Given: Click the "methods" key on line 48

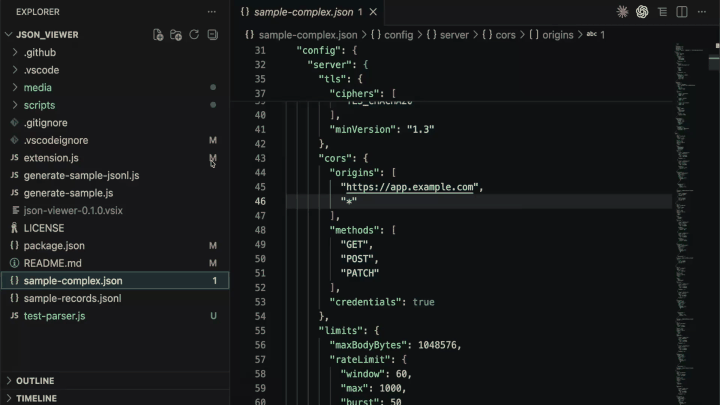Looking at the screenshot, I should [354, 231].
